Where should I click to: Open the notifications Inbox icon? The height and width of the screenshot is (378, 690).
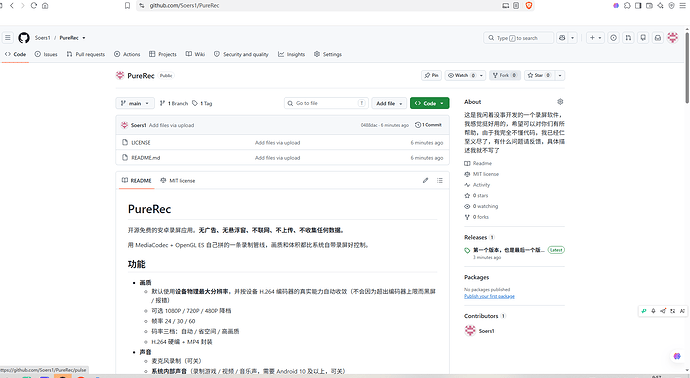(658, 38)
